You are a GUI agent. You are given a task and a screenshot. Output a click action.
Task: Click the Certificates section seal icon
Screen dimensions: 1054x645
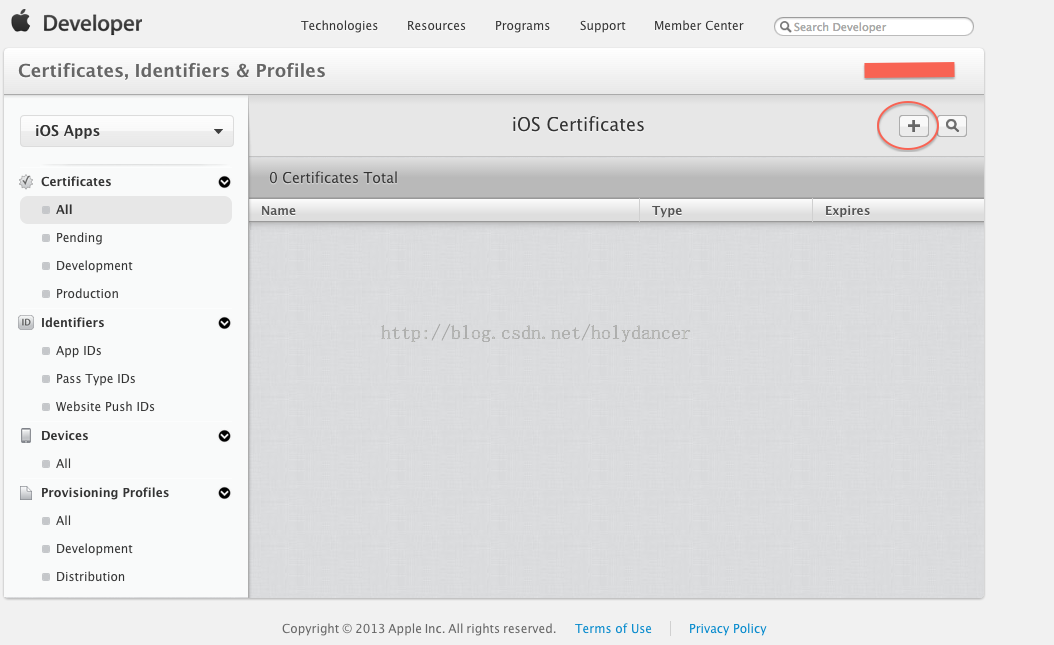[x=26, y=181]
